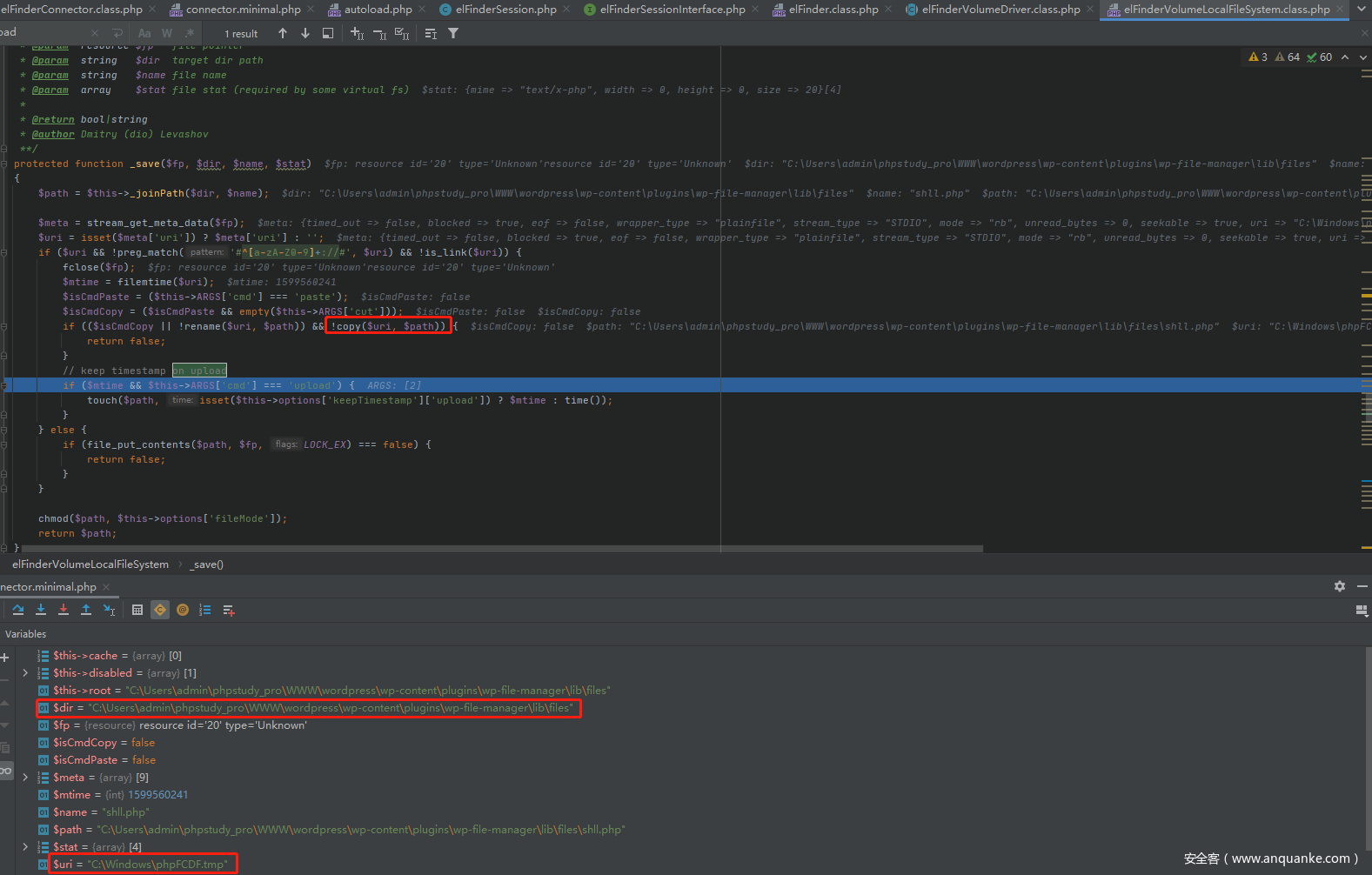
Task: Expand the $meta array variable
Action: 25,777
